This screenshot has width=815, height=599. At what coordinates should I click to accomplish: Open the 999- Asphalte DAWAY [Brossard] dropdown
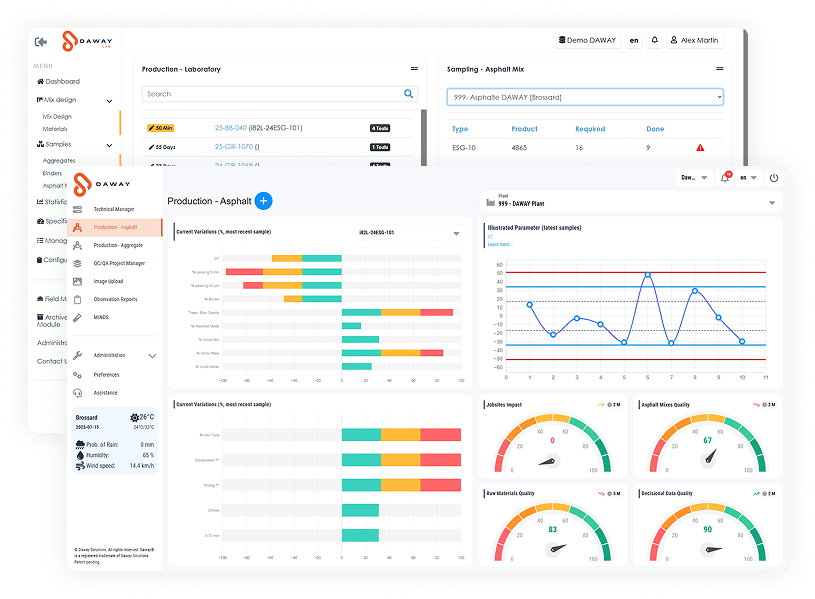click(584, 97)
